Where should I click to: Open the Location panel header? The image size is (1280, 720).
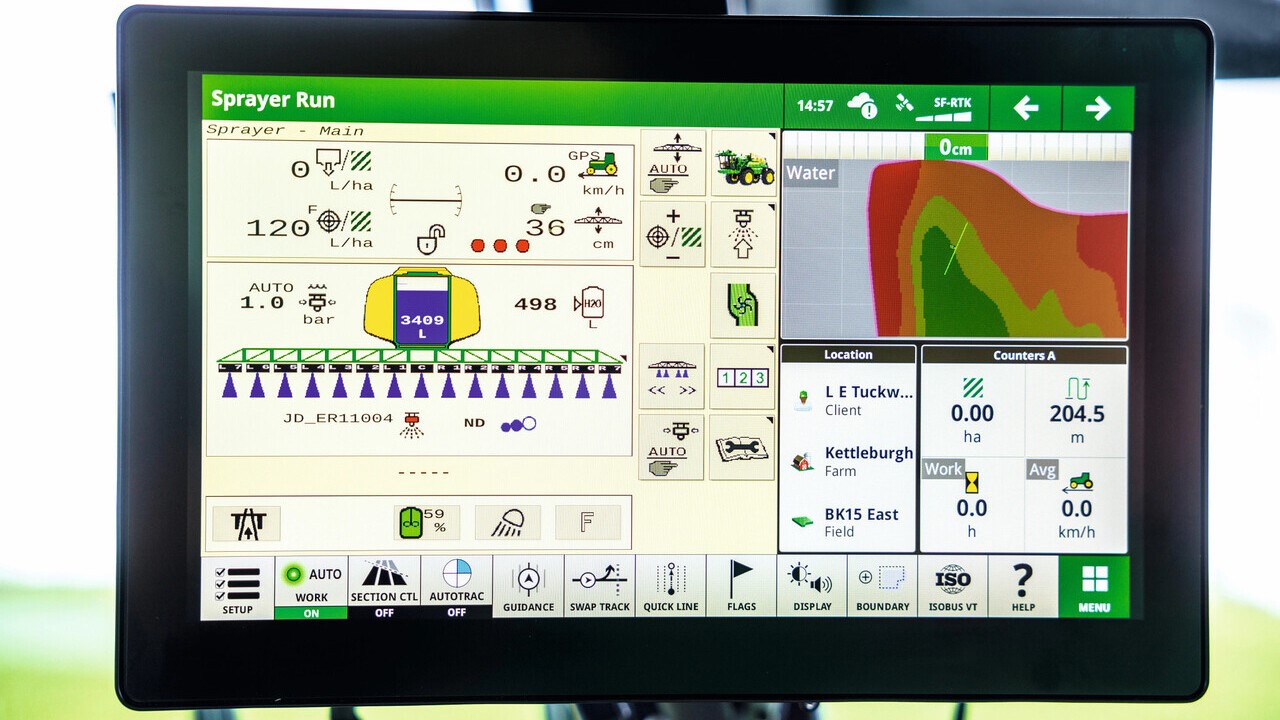point(848,355)
